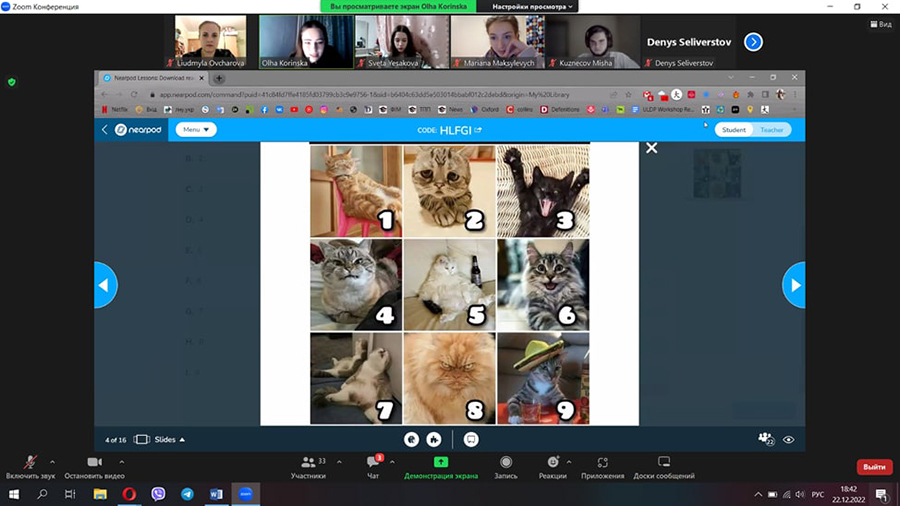Click the whiteboard icon in Nearpod bottom bar

pos(471,439)
